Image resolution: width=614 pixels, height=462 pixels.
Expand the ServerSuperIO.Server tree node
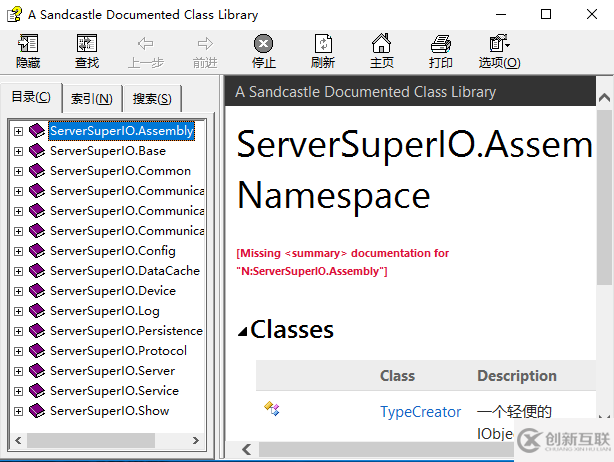click(x=18, y=371)
